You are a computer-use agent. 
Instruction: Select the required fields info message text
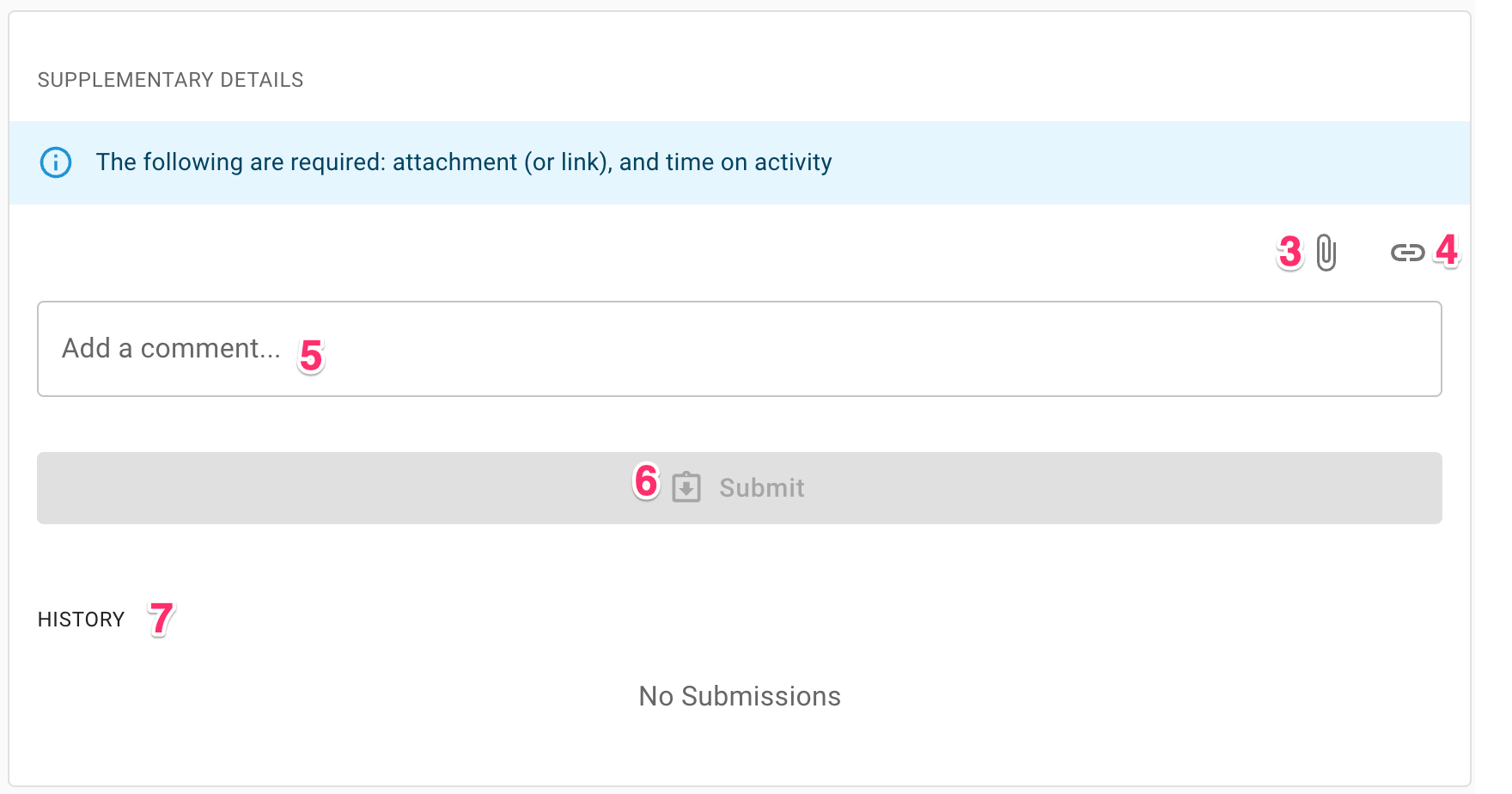tap(464, 162)
